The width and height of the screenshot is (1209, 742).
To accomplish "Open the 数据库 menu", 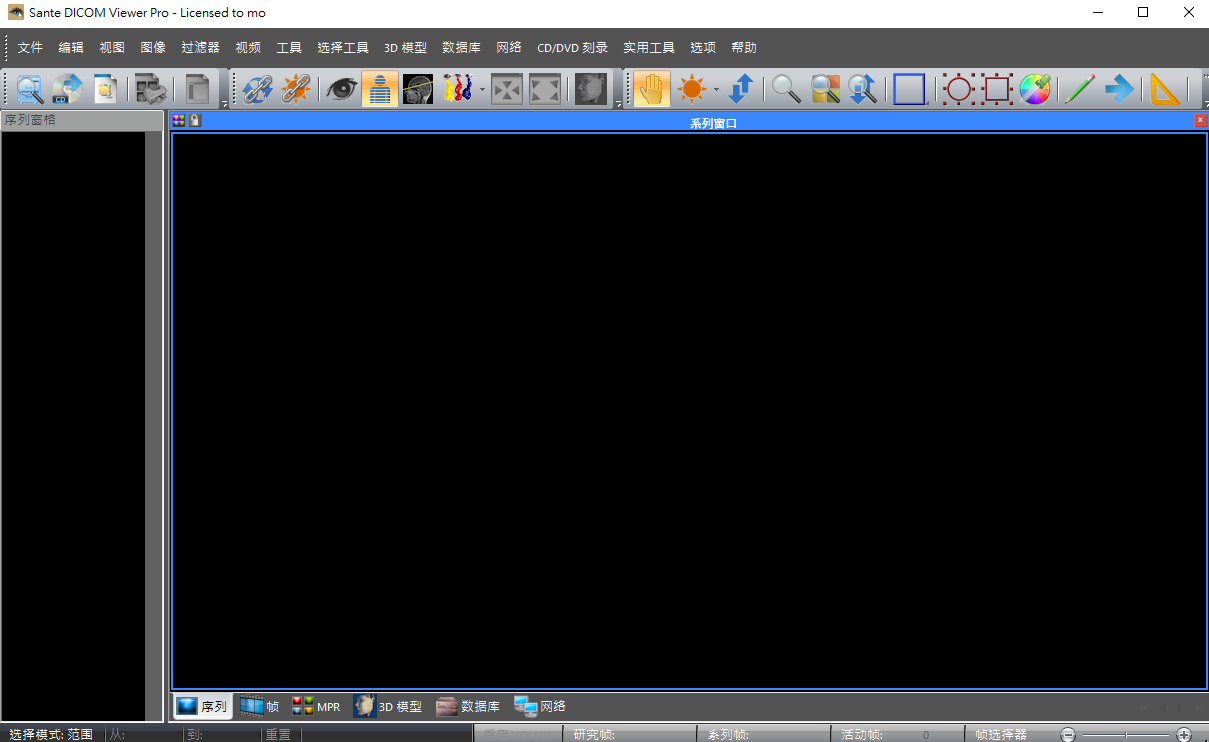I will 461,48.
